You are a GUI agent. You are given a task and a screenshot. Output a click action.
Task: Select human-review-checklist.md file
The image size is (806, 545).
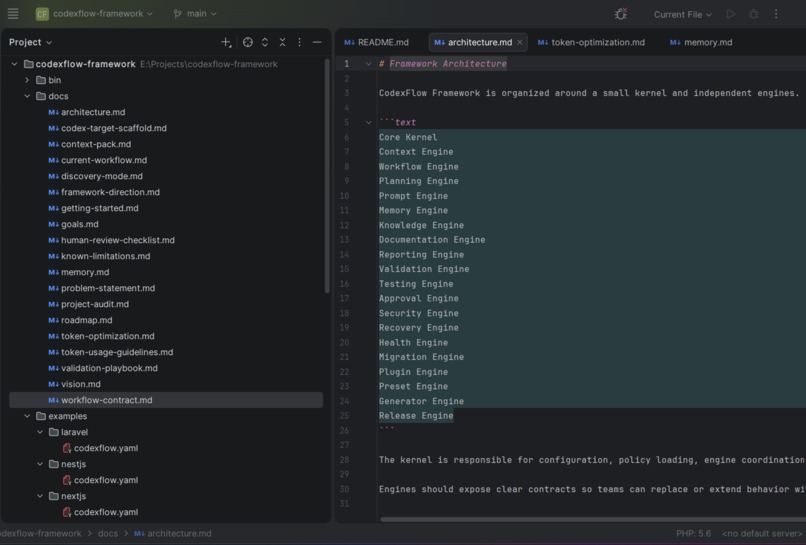(112, 240)
